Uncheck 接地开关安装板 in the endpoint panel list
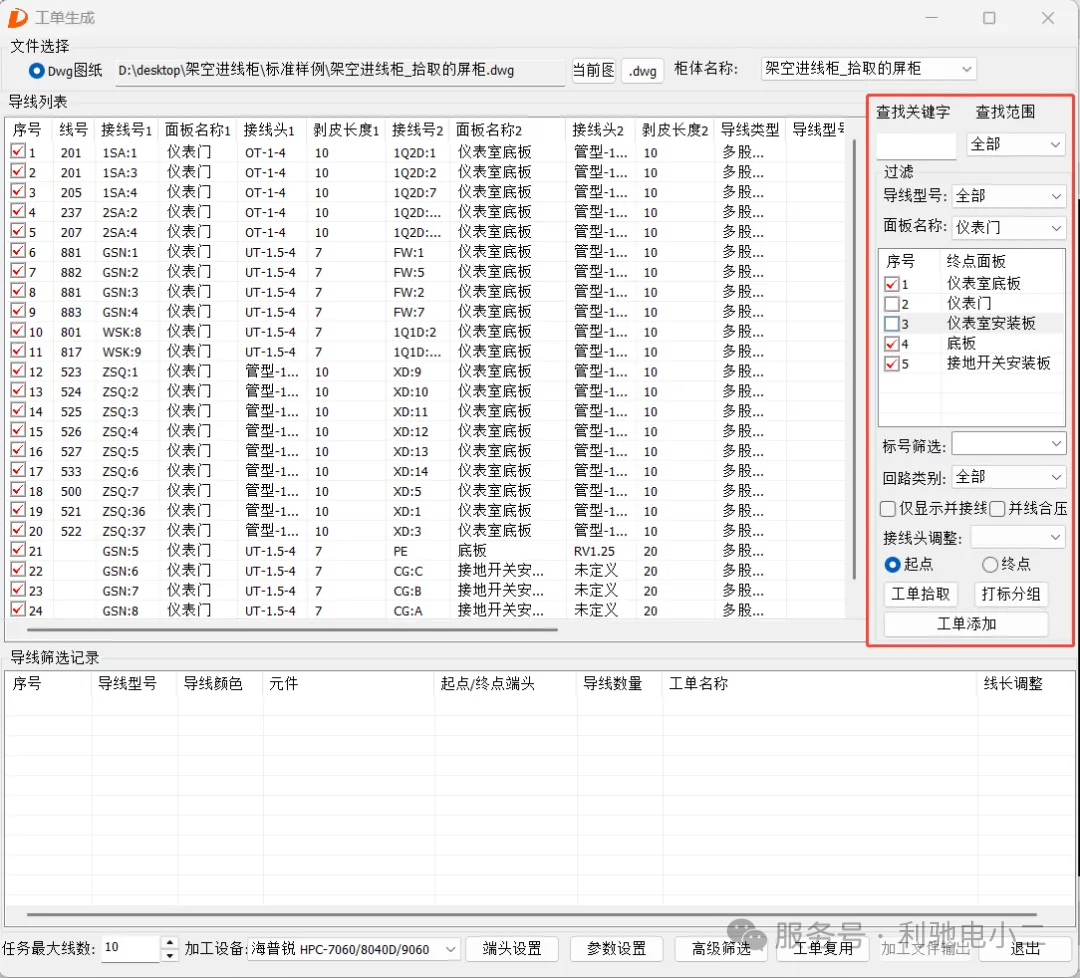 pos(891,364)
